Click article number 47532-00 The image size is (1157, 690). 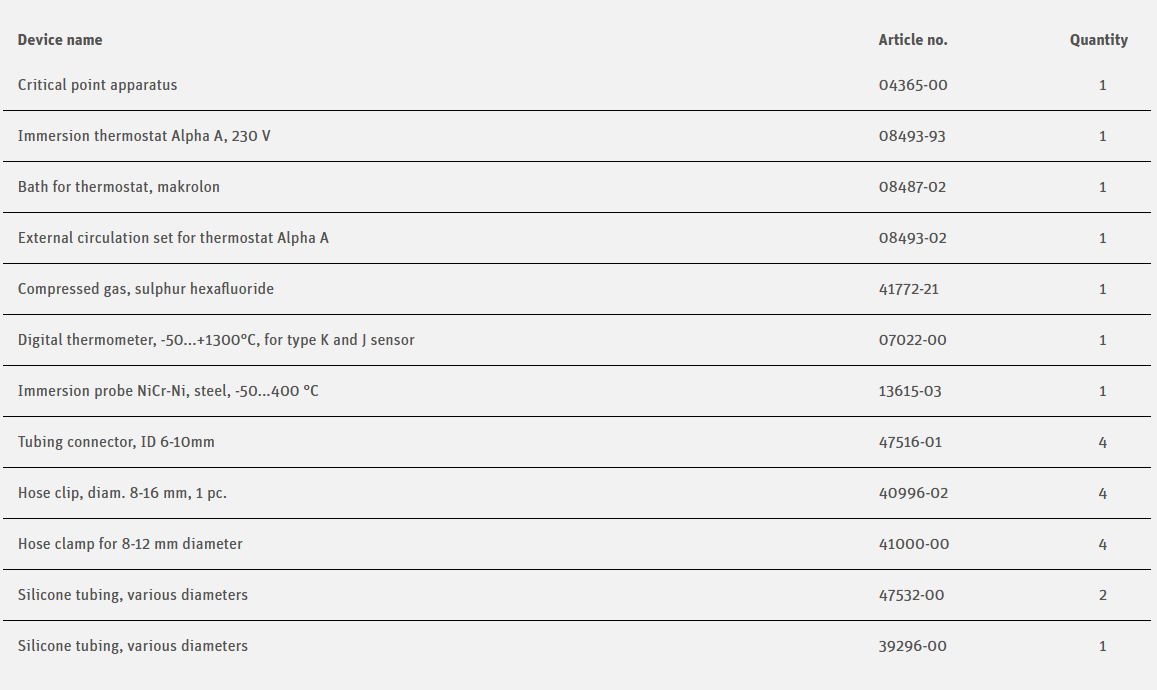point(912,595)
